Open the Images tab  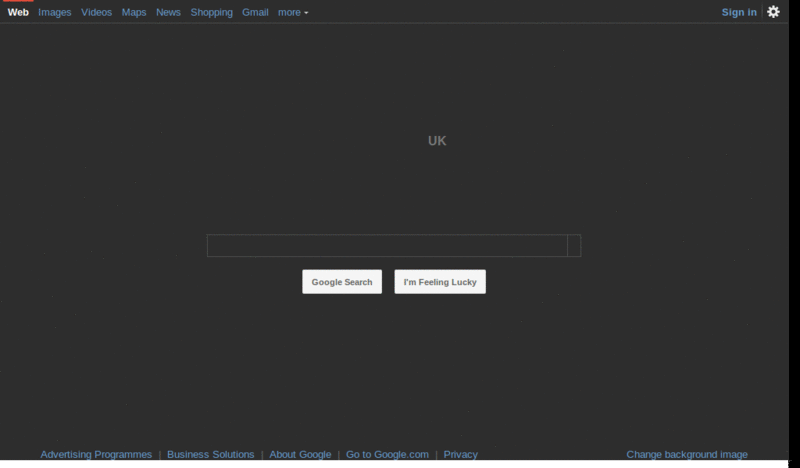55,12
